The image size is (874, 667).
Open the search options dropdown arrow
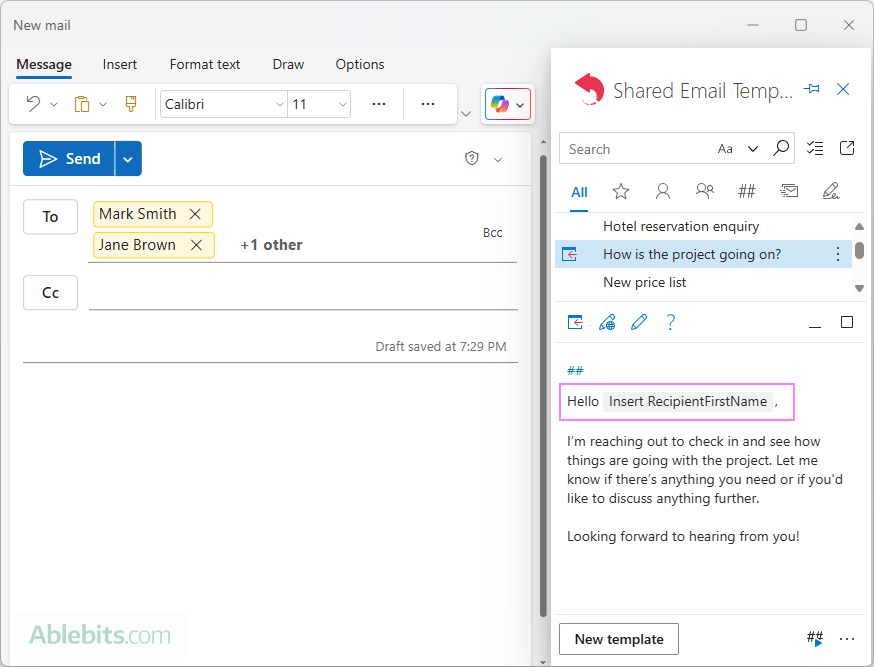point(753,149)
